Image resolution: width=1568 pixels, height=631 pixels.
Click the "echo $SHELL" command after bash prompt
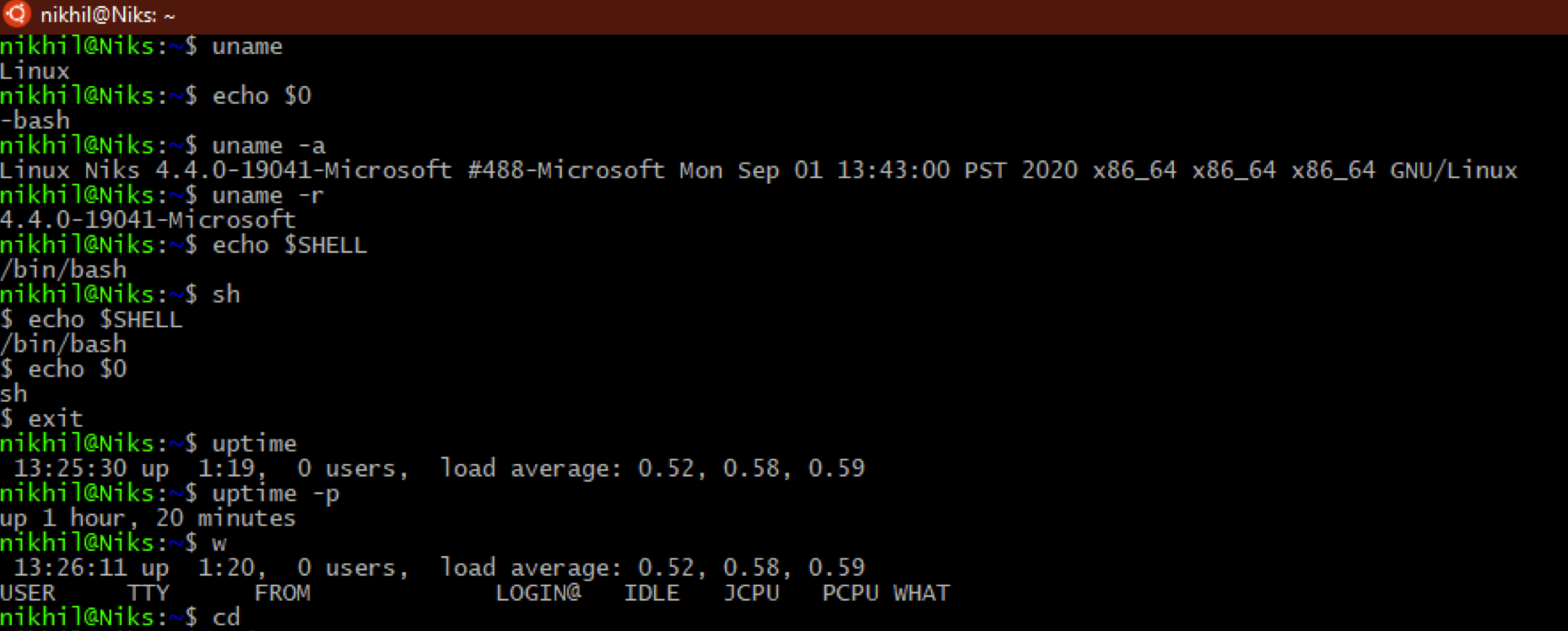[x=289, y=245]
